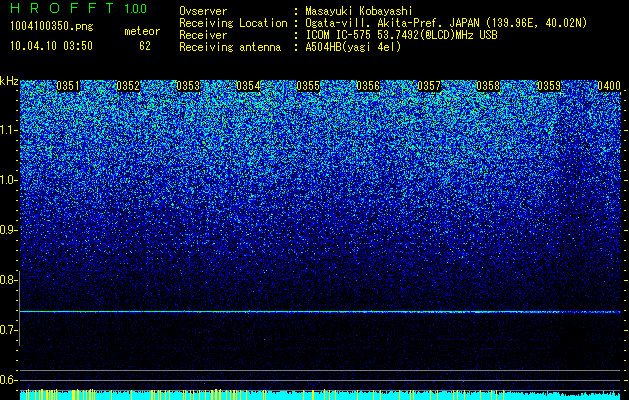Click the A504HB(yagi 4el) antenna value

[353, 47]
